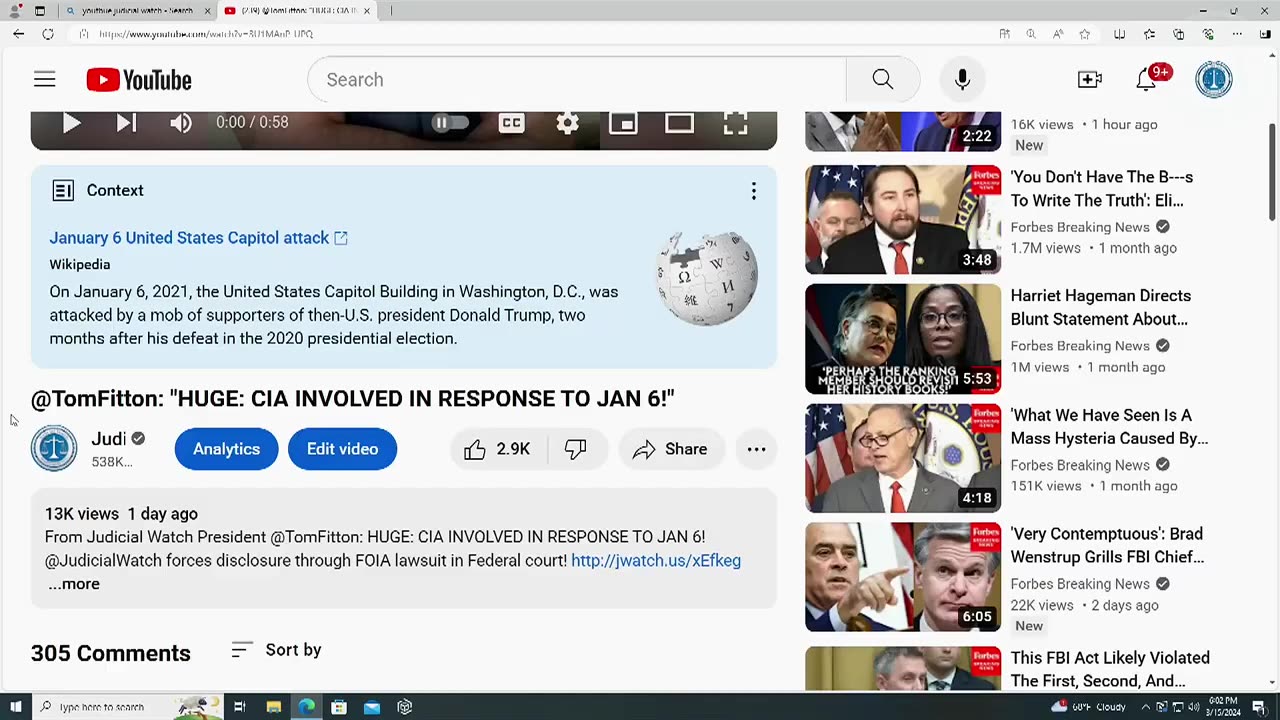Open 'You Don't Have The B---s' video thumbnail
1280x720 pixels.
point(903,220)
